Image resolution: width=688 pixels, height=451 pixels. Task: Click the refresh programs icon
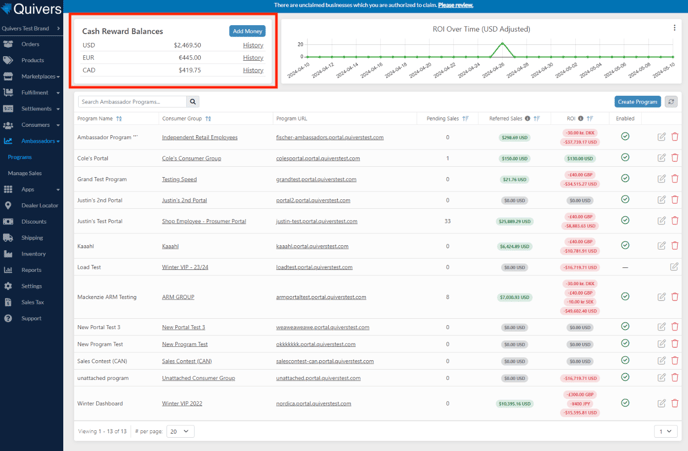(671, 102)
